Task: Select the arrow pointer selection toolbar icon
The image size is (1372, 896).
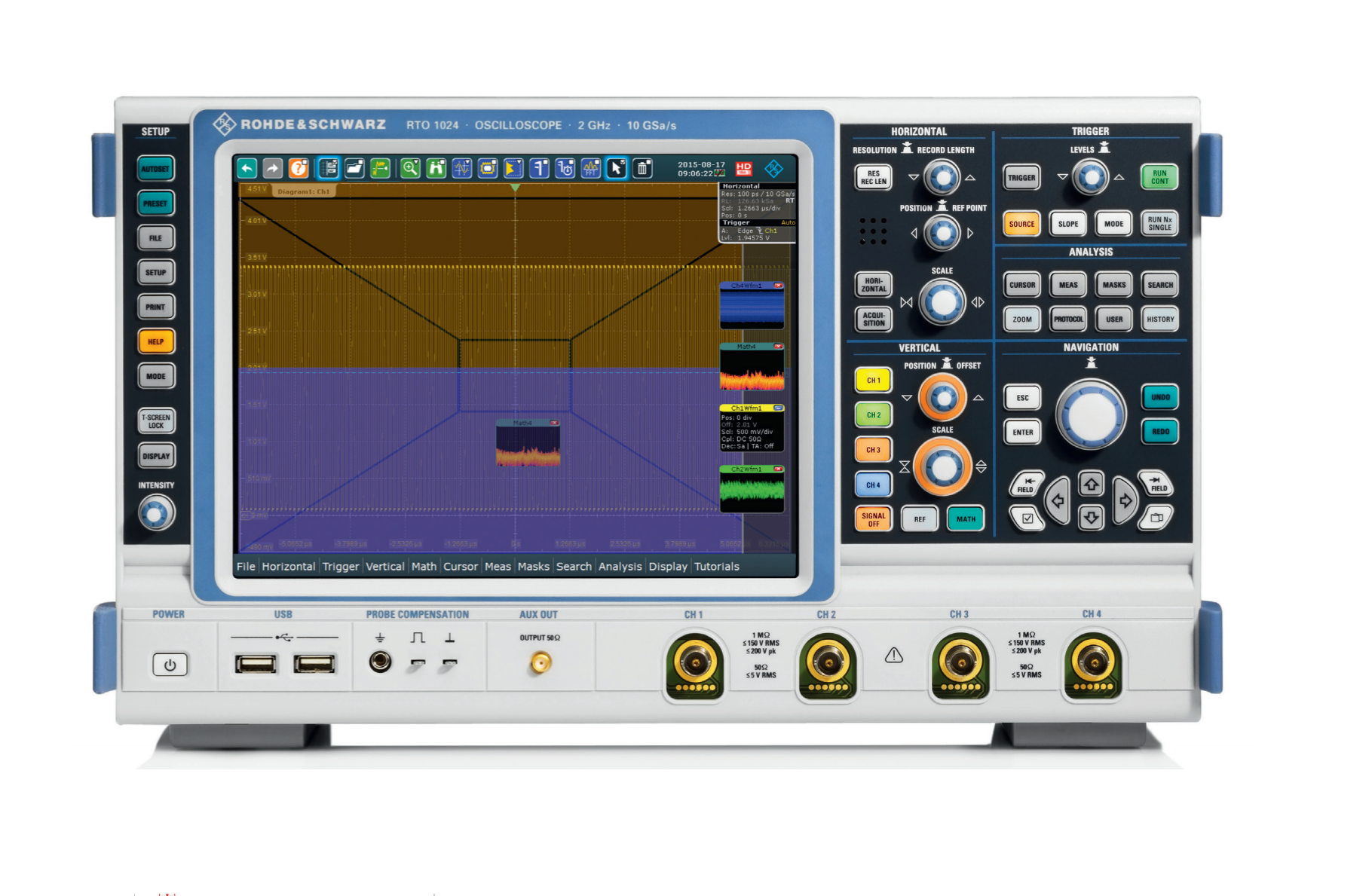Action: 617,168
